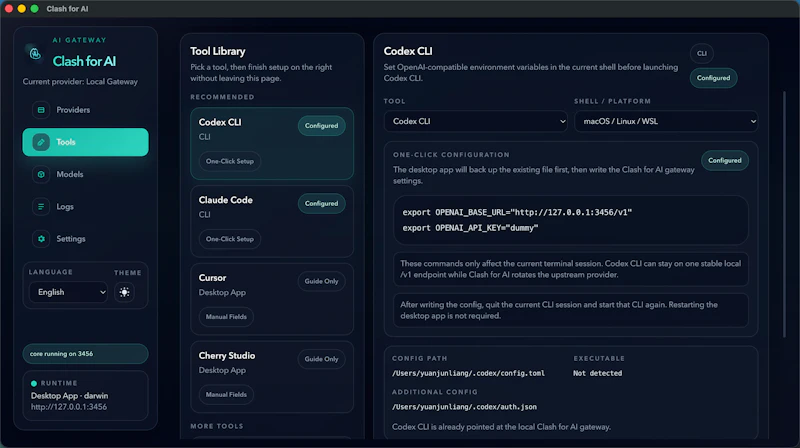800x448 pixels.
Task: Open the Settings page
Action: pos(85,238)
